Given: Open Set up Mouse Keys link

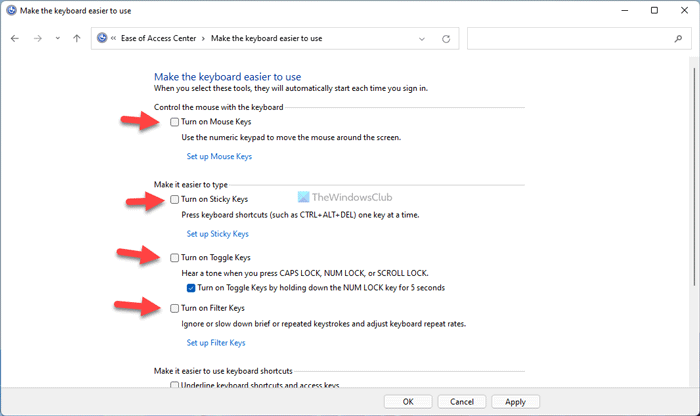Looking at the screenshot, I should [219, 157].
